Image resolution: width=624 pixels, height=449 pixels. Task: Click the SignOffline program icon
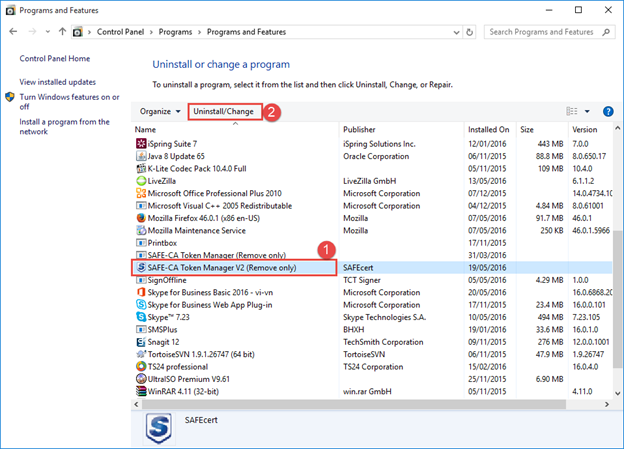[141, 280]
